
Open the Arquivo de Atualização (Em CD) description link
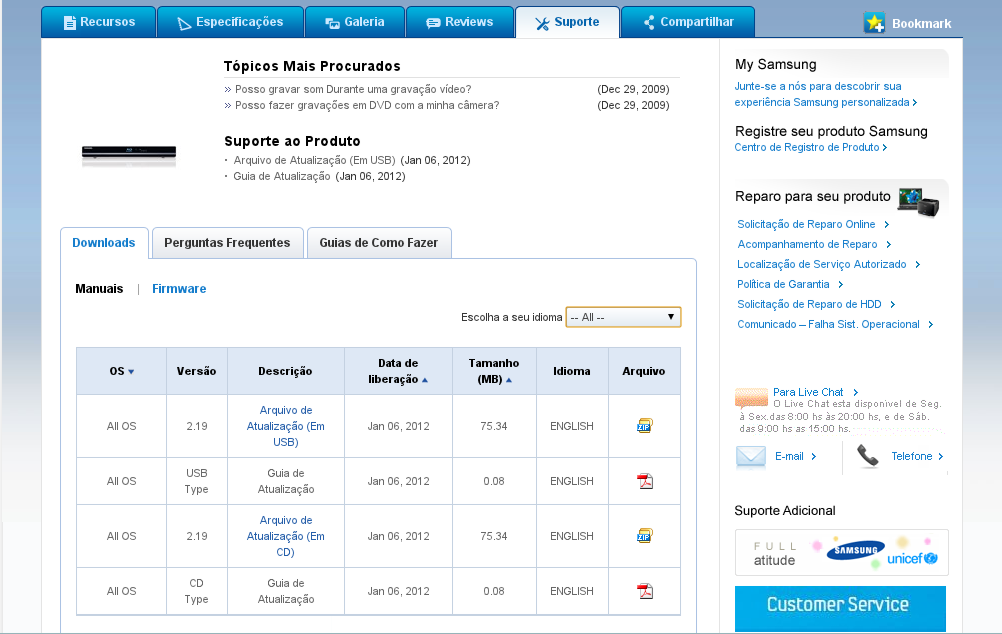coord(286,536)
